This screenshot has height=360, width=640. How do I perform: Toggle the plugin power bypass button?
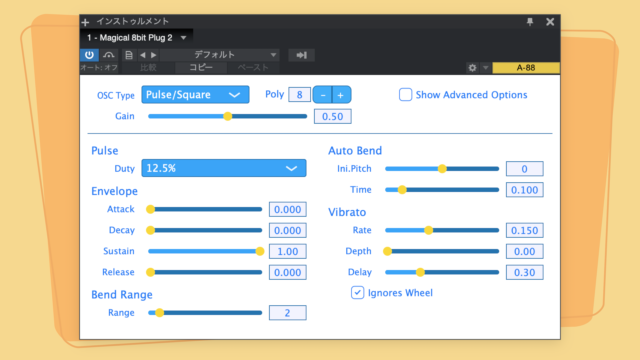tap(89, 55)
